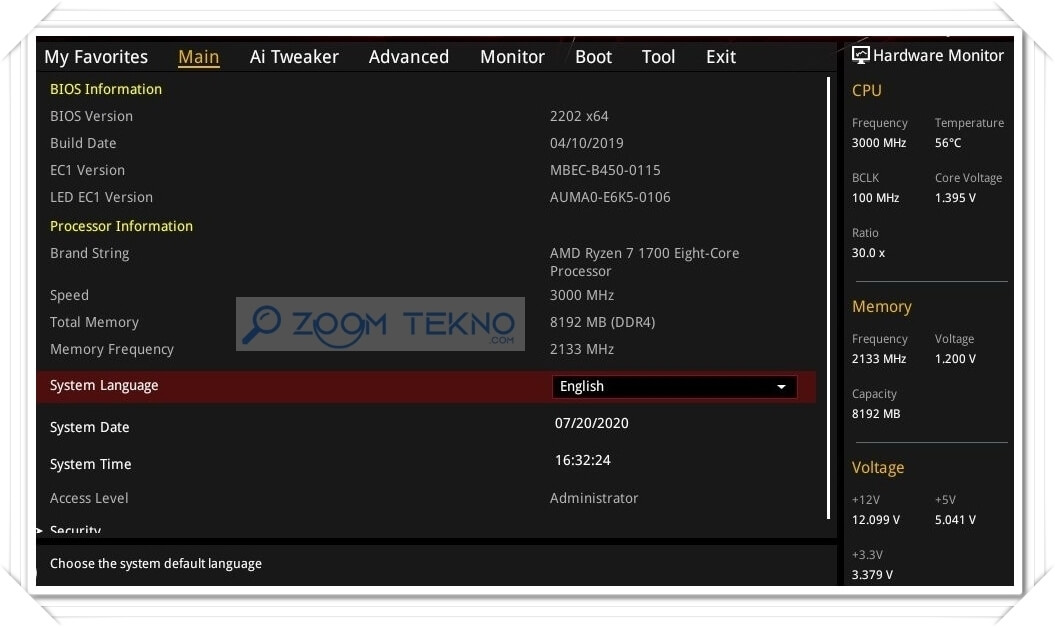1055x627 pixels.
Task: Select the System Date value 07/20/2020
Action: coord(591,423)
